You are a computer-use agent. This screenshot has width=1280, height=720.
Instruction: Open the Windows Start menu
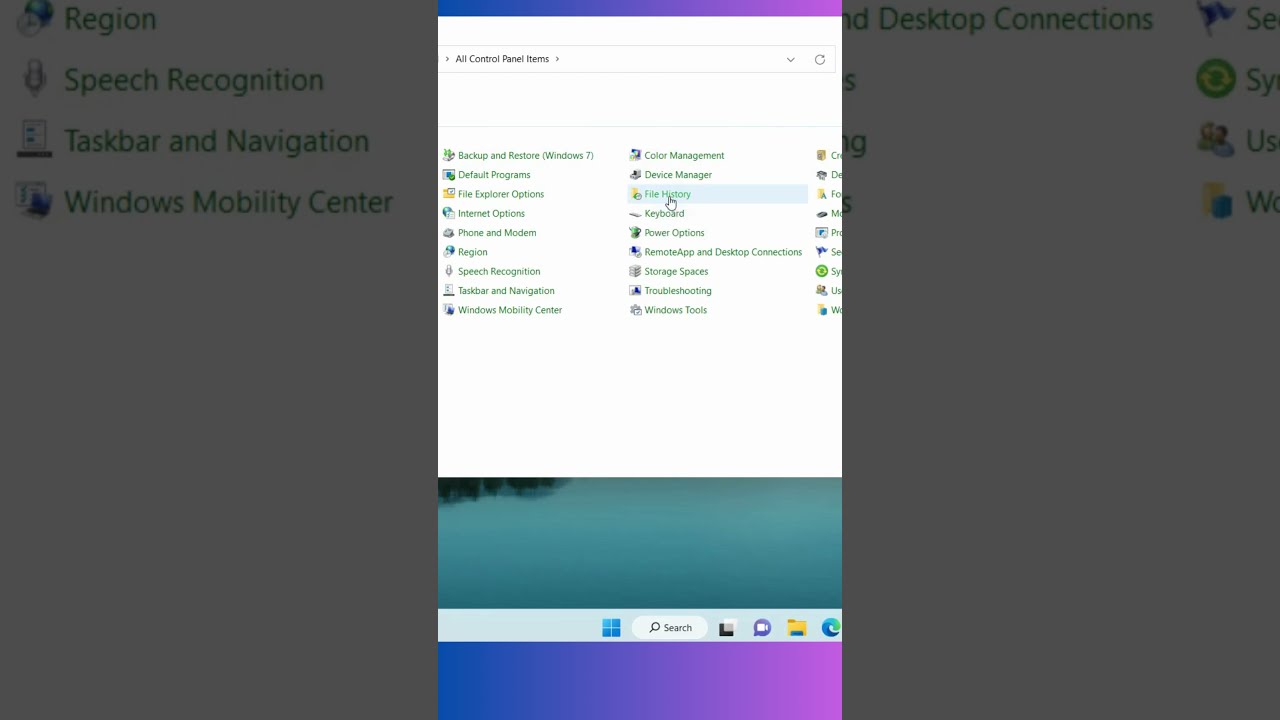pyautogui.click(x=611, y=628)
